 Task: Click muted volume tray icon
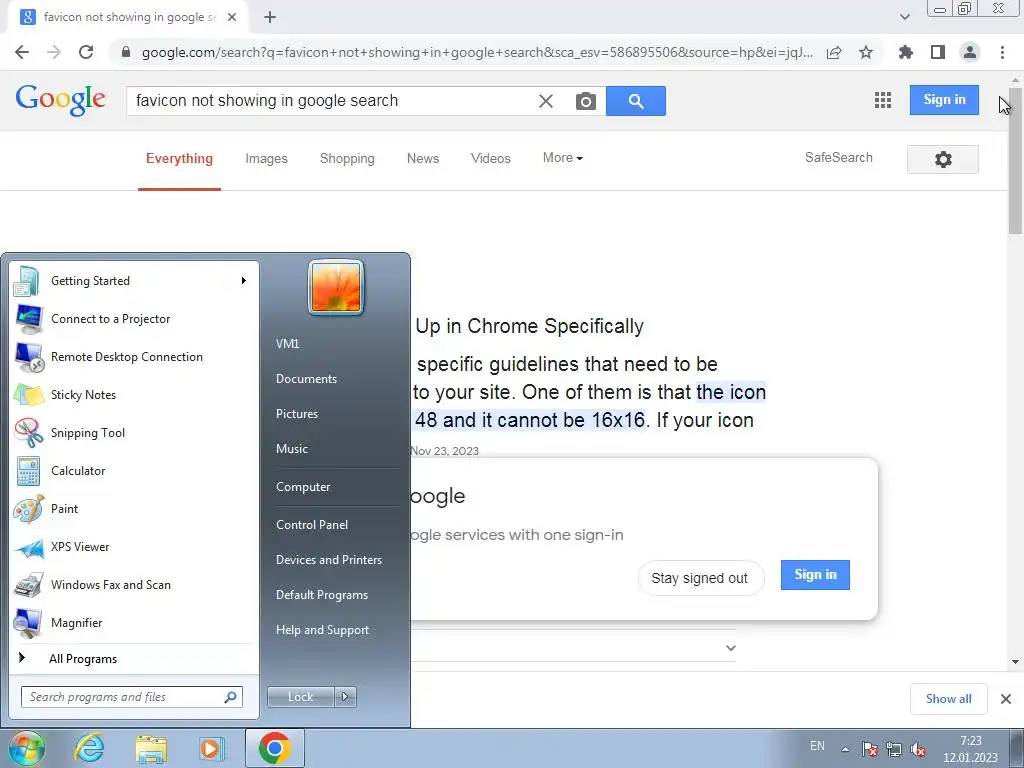click(918, 749)
